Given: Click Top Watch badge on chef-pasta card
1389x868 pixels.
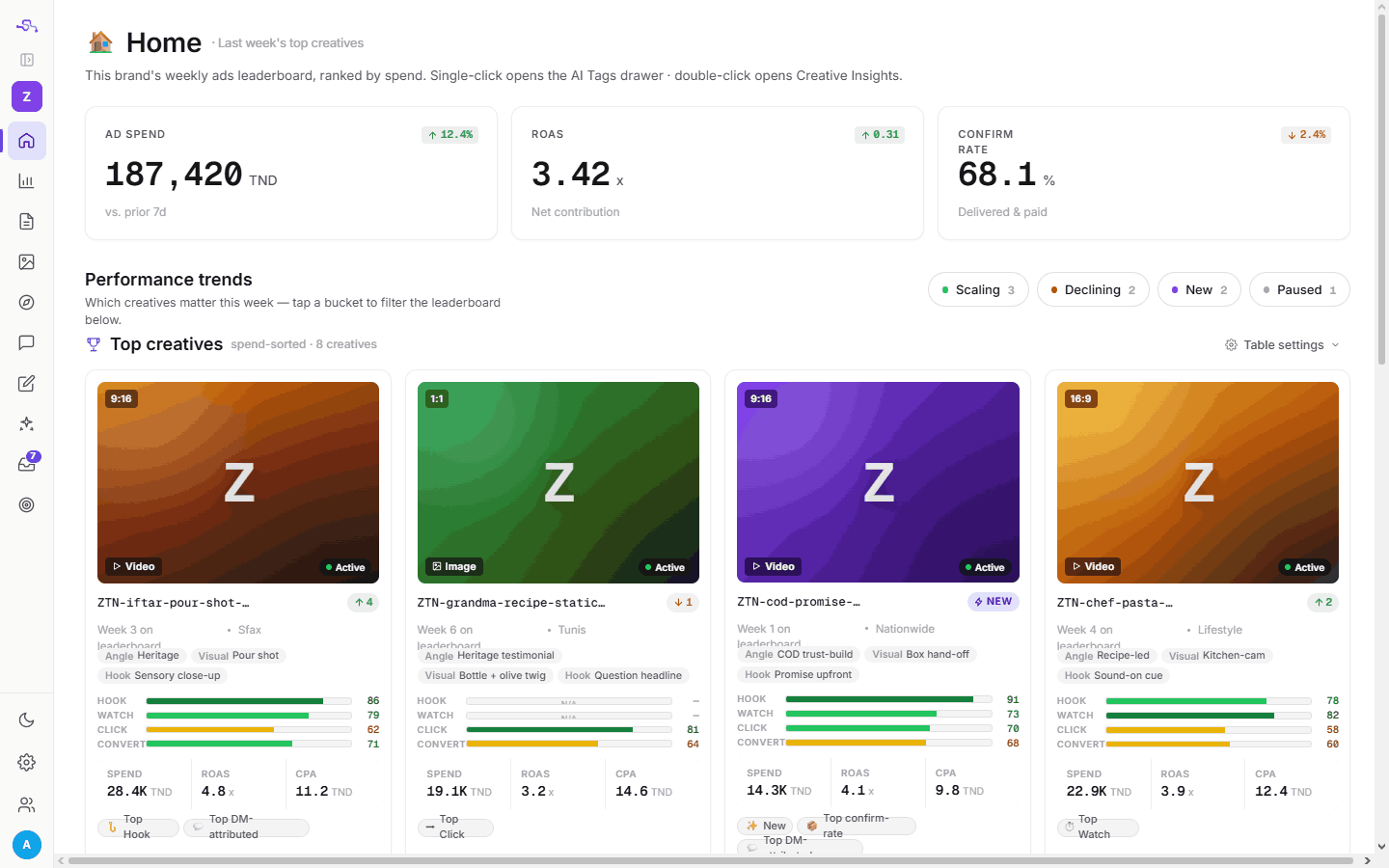Looking at the screenshot, I should click(x=1098, y=827).
